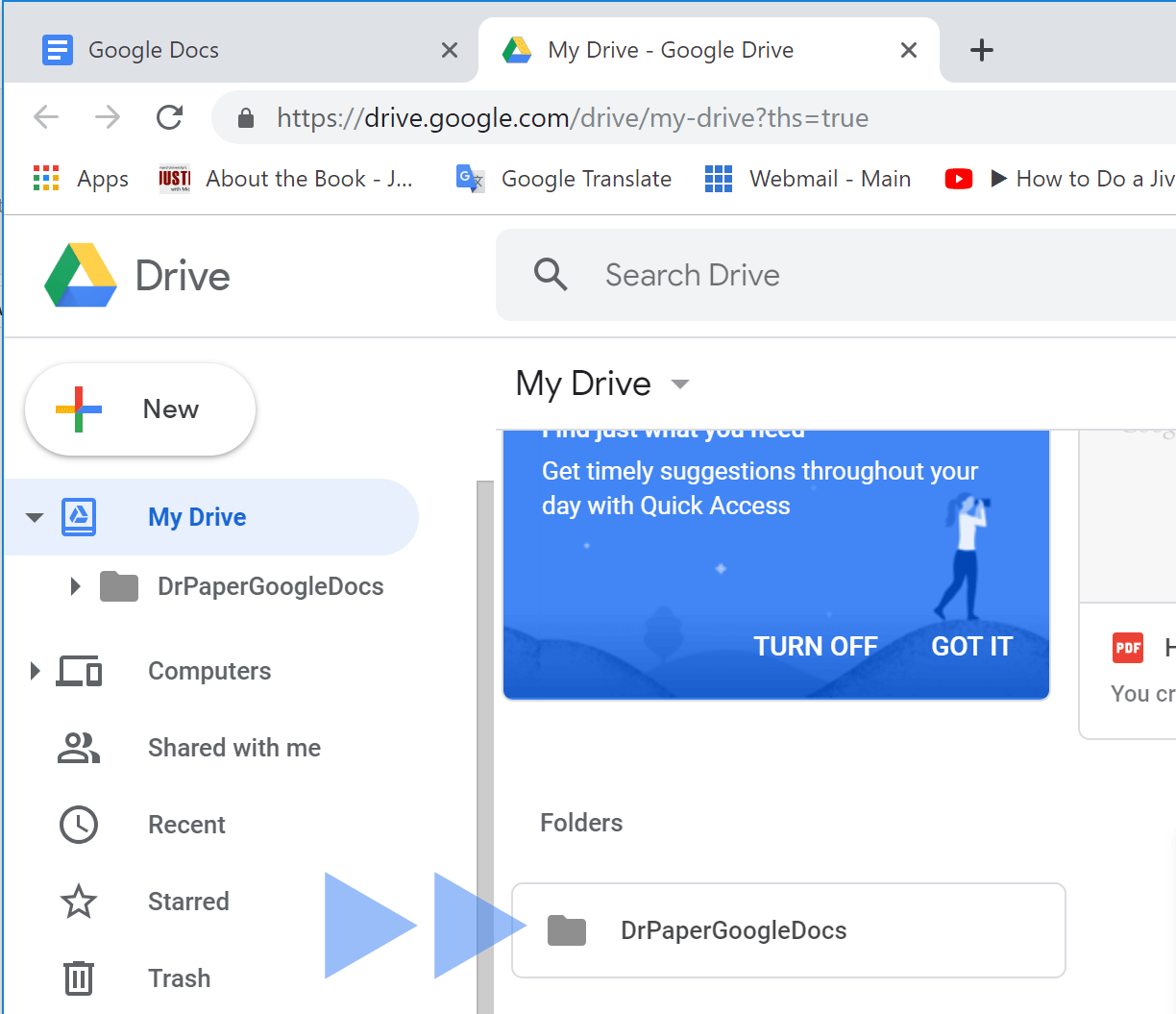Viewport: 1176px width, 1014px height.
Task: Click the PDF file icon in the side panel
Action: tap(1130, 648)
